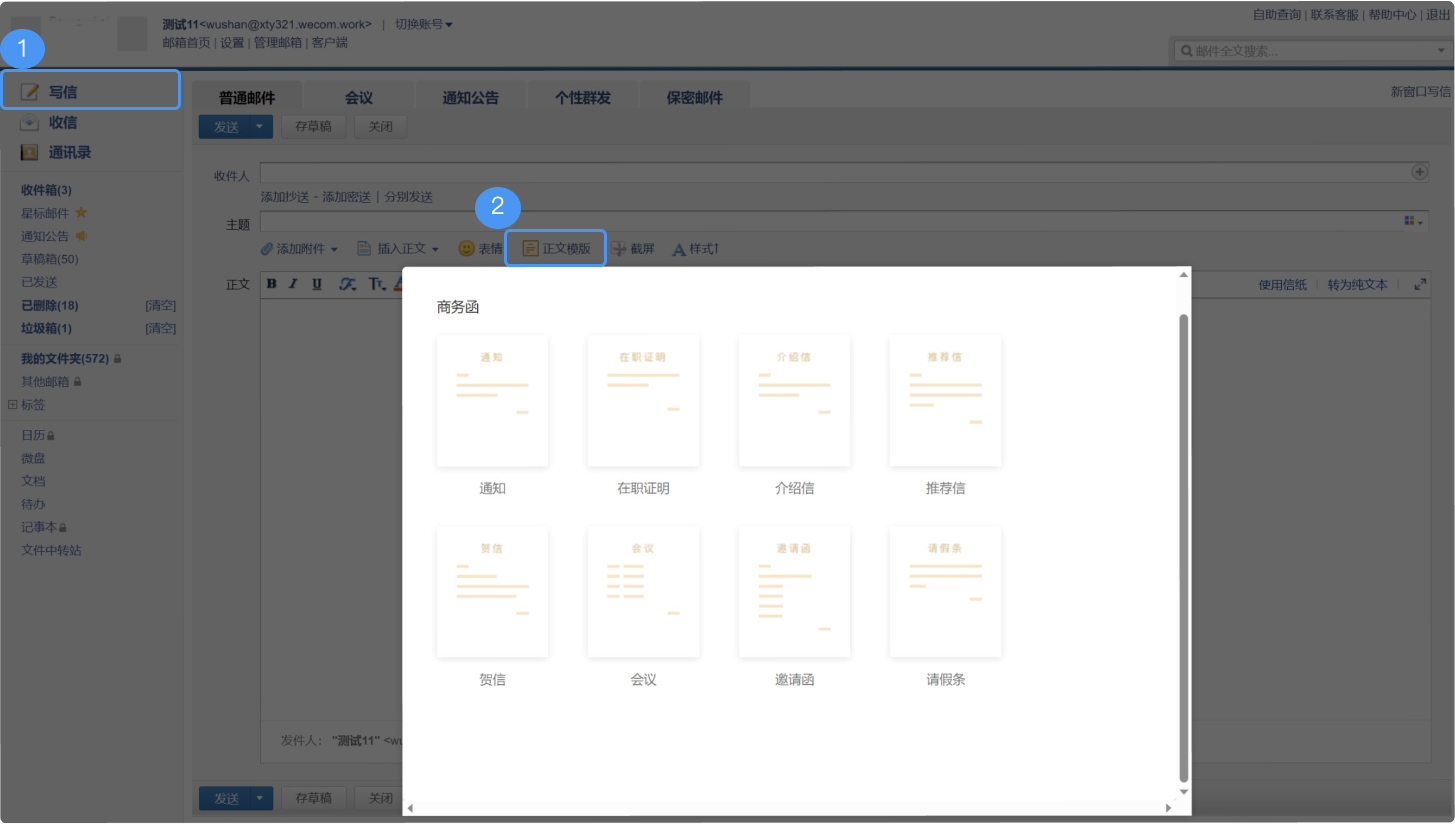Open the 新窗口写信 link
The width and height of the screenshot is (1455, 824).
click(1420, 91)
